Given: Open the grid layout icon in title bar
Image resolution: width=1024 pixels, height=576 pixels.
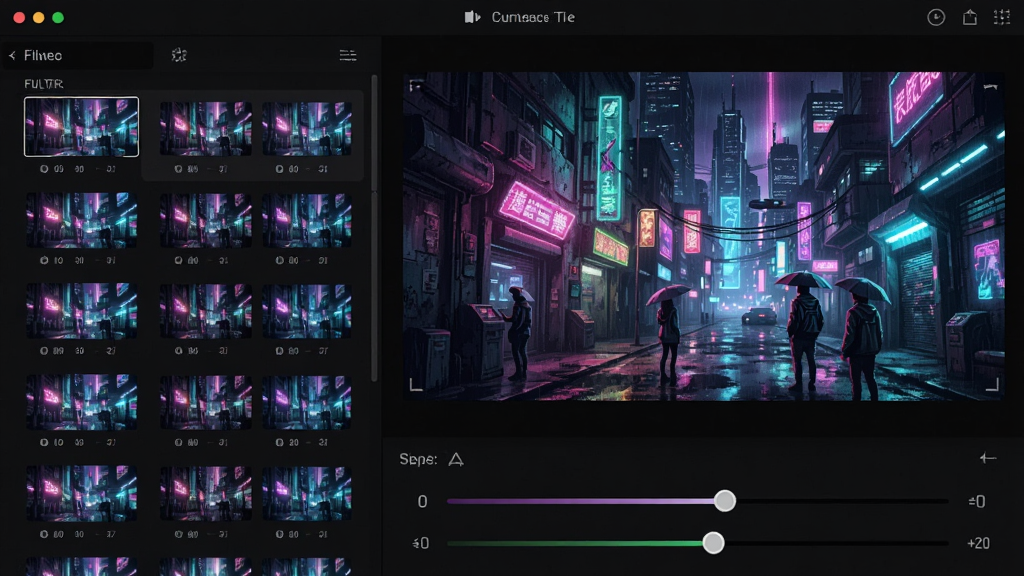Looking at the screenshot, I should tap(1002, 18).
